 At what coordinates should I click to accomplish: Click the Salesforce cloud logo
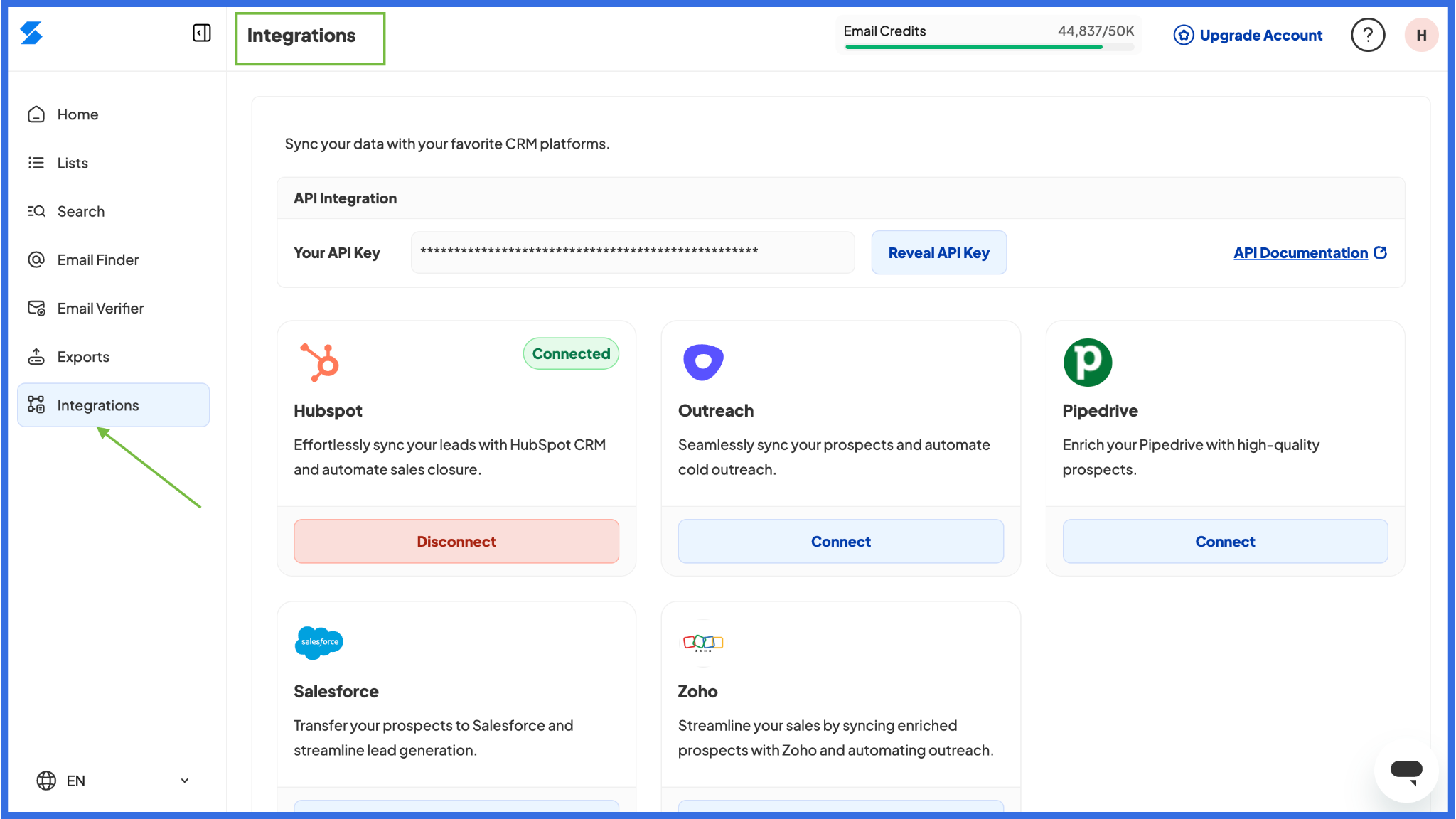click(x=319, y=643)
